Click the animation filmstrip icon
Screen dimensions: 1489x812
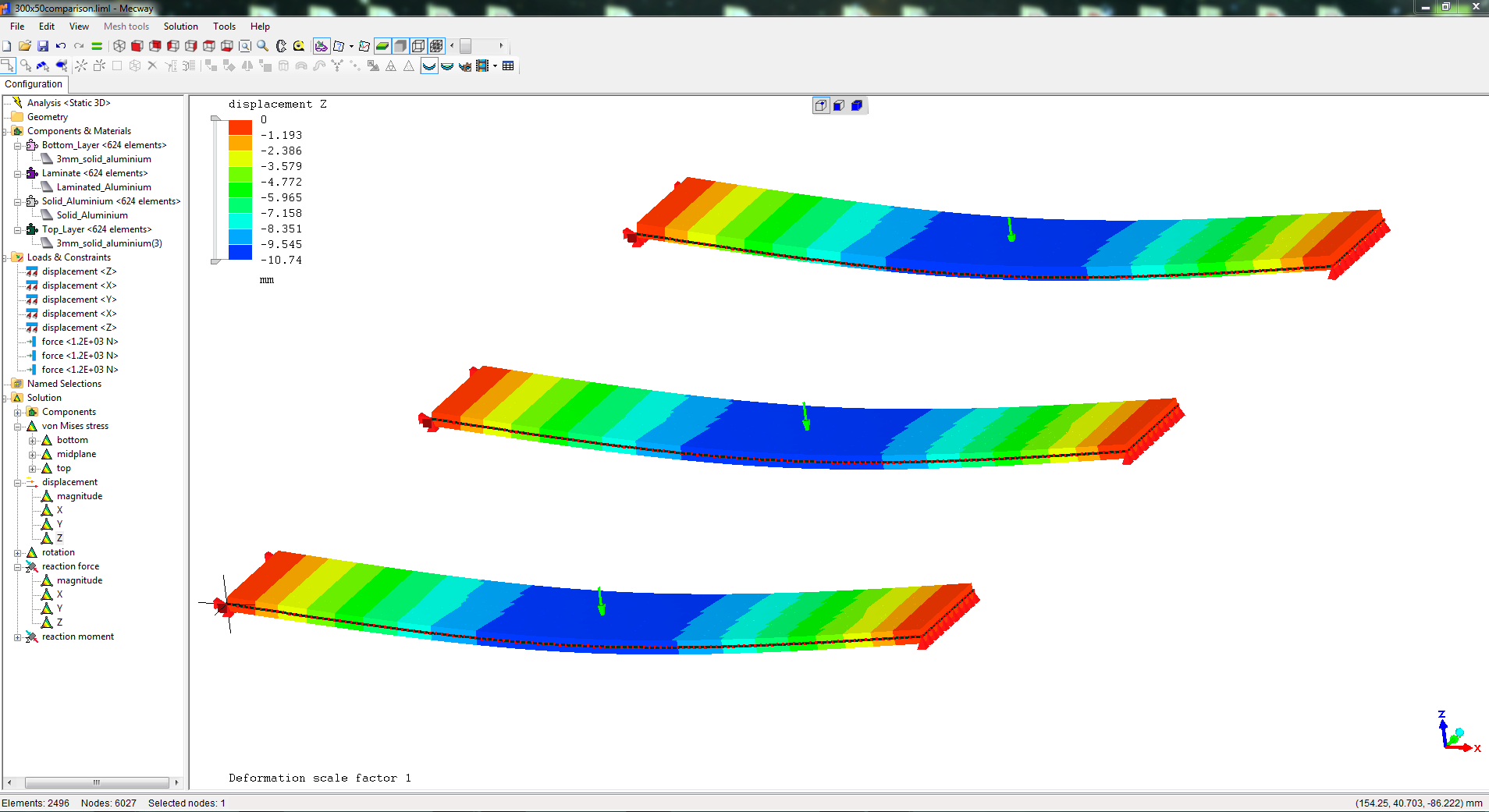tap(482, 66)
